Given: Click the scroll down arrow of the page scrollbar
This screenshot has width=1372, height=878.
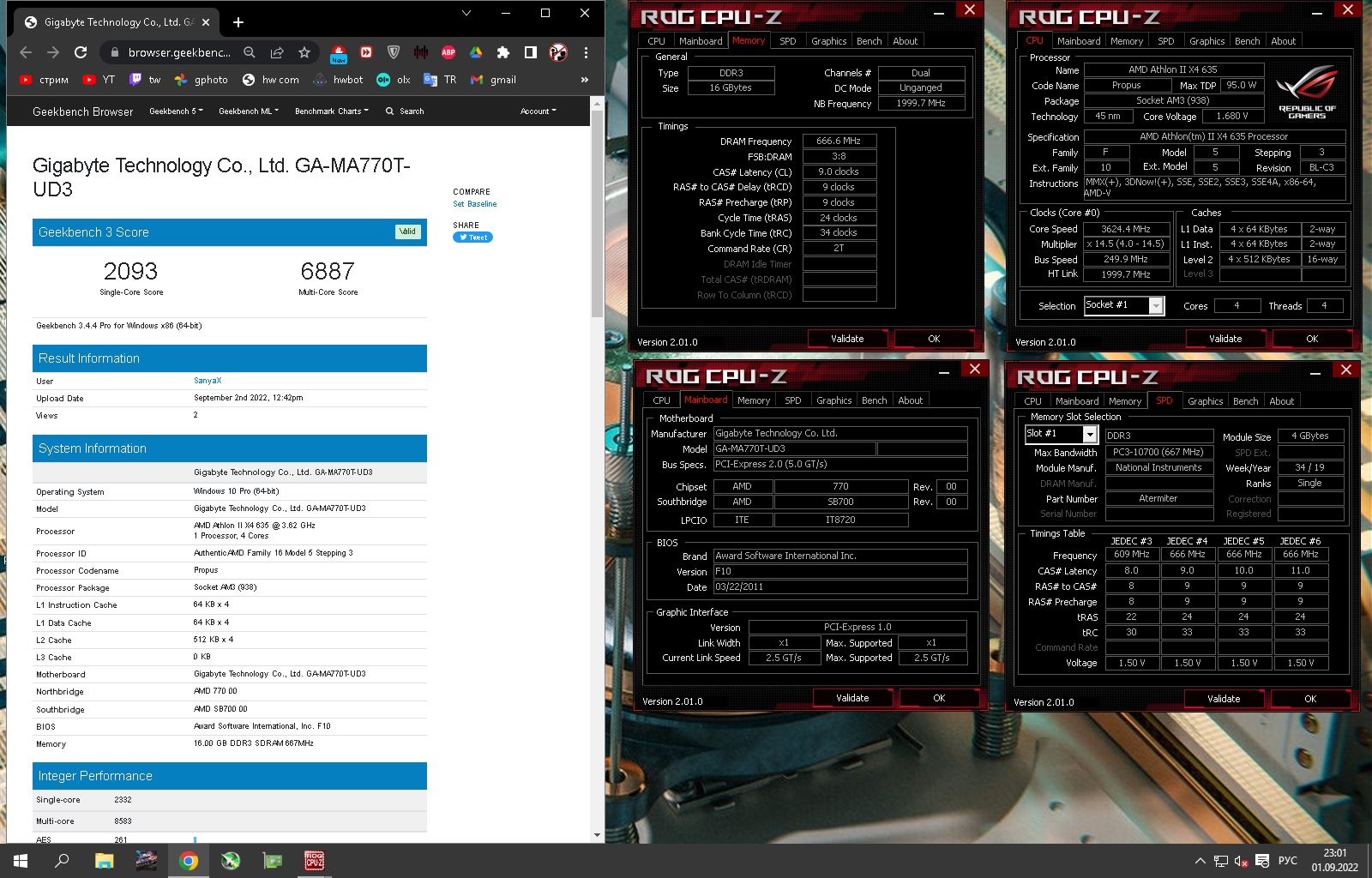Looking at the screenshot, I should point(597,835).
